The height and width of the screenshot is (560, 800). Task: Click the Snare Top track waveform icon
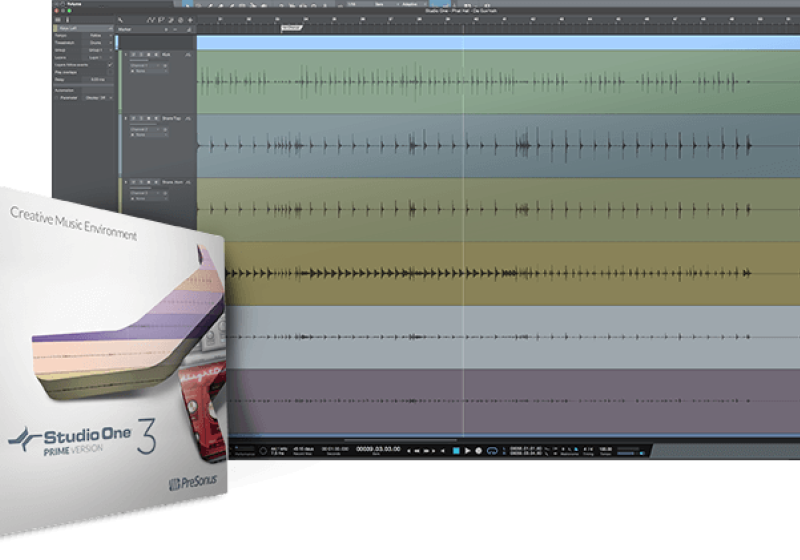pyautogui.click(x=188, y=118)
